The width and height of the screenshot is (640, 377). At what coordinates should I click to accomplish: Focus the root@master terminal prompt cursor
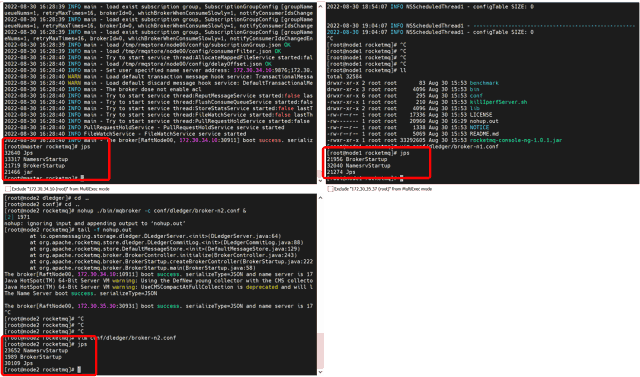coord(82,178)
